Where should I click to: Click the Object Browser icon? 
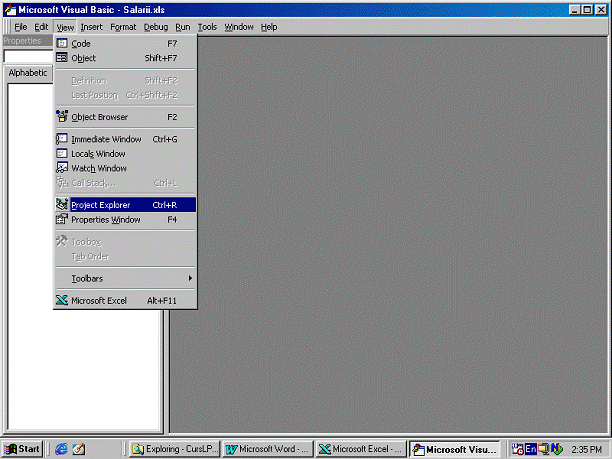[x=62, y=117]
